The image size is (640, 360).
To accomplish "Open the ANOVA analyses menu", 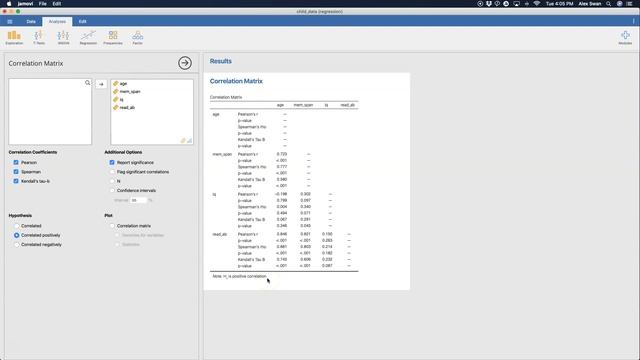I will pos(63,38).
